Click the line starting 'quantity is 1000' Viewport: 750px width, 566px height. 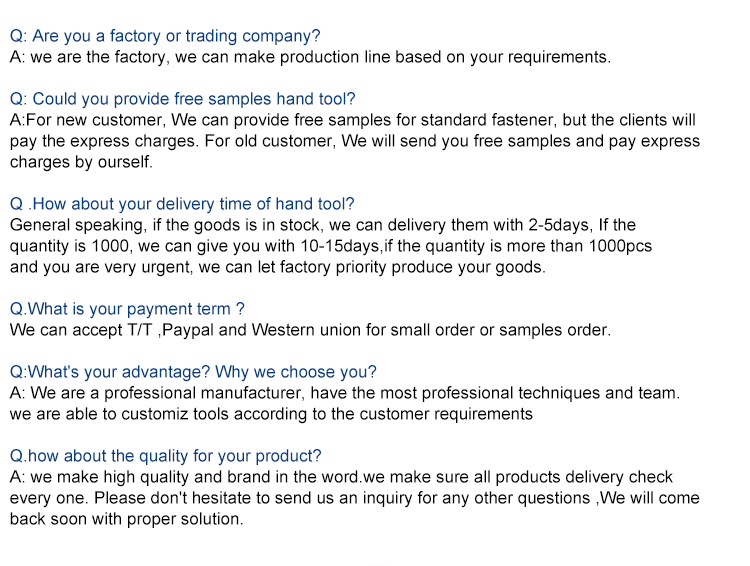[x=331, y=246]
